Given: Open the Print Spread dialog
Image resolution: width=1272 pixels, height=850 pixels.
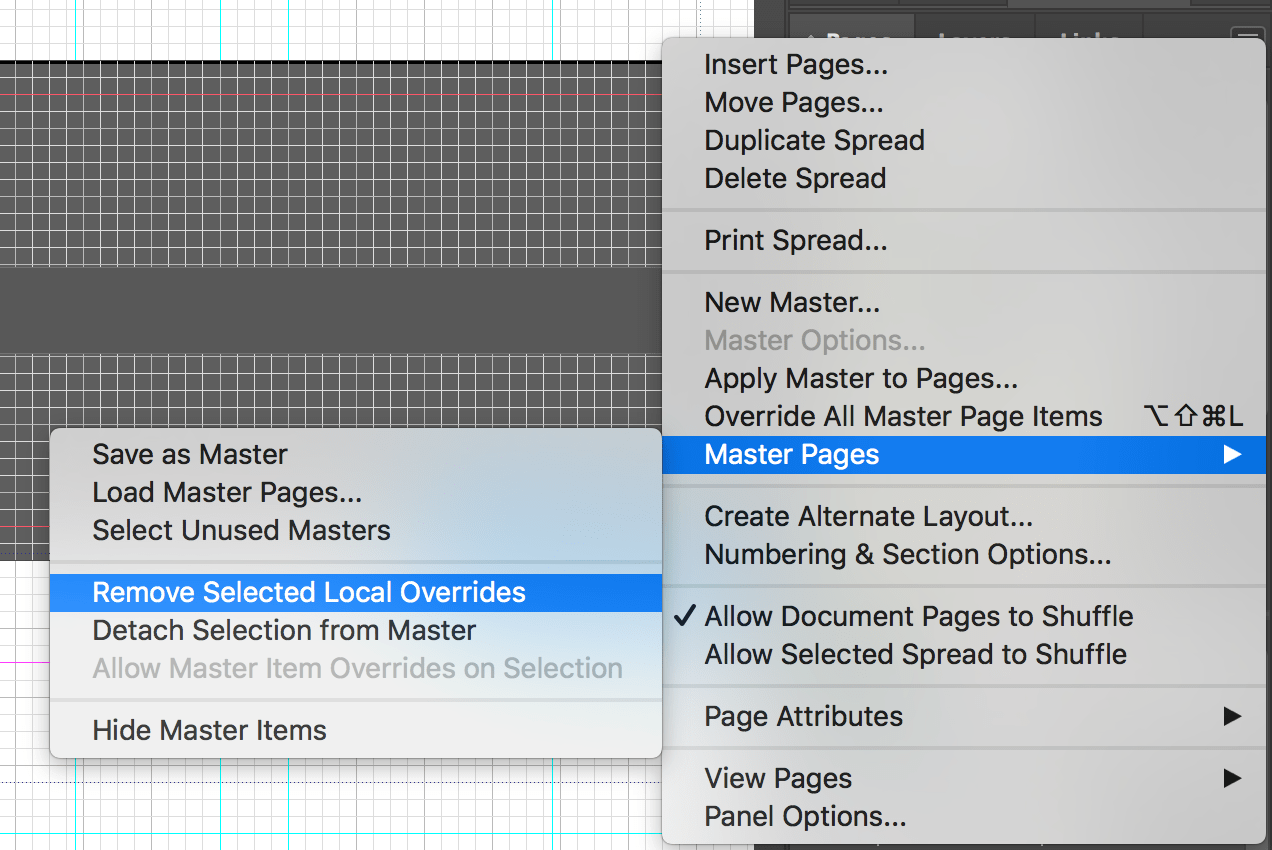Looking at the screenshot, I should (x=793, y=240).
